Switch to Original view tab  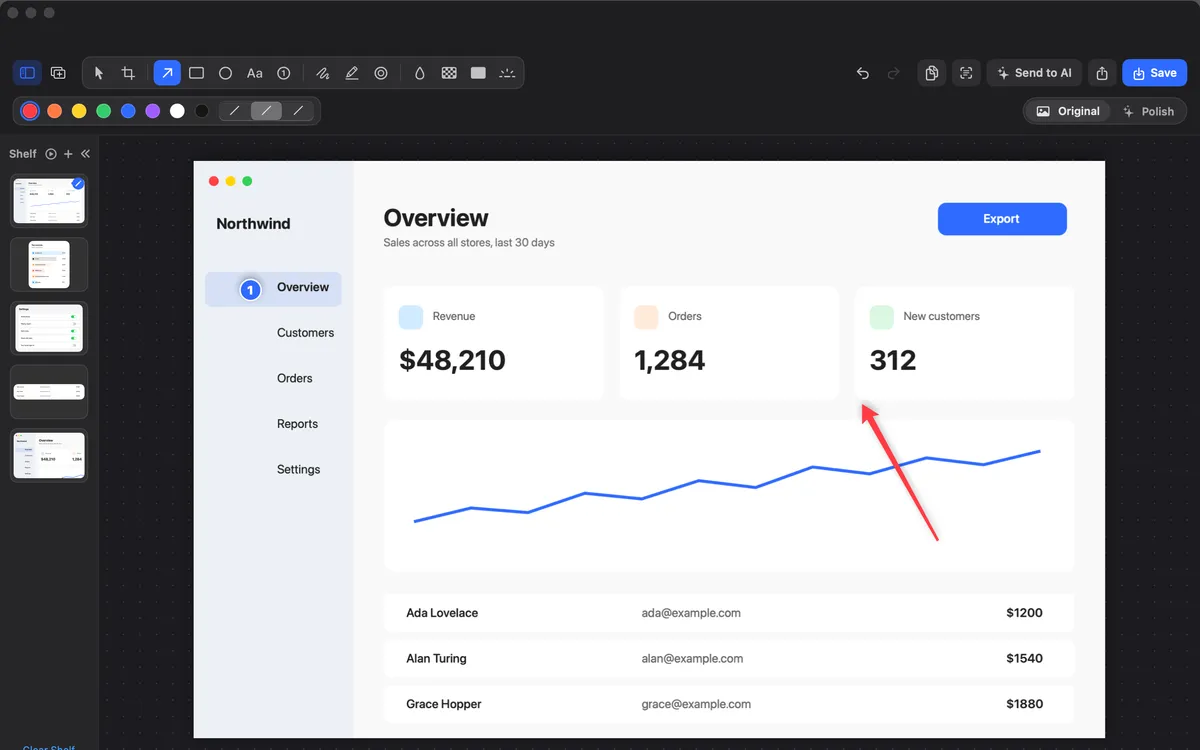click(x=1068, y=111)
